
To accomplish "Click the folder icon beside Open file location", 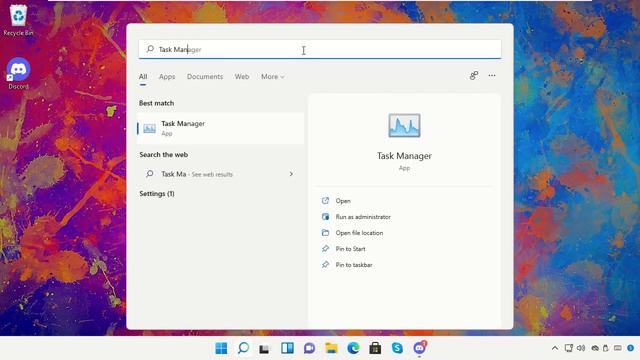I will [325, 232].
